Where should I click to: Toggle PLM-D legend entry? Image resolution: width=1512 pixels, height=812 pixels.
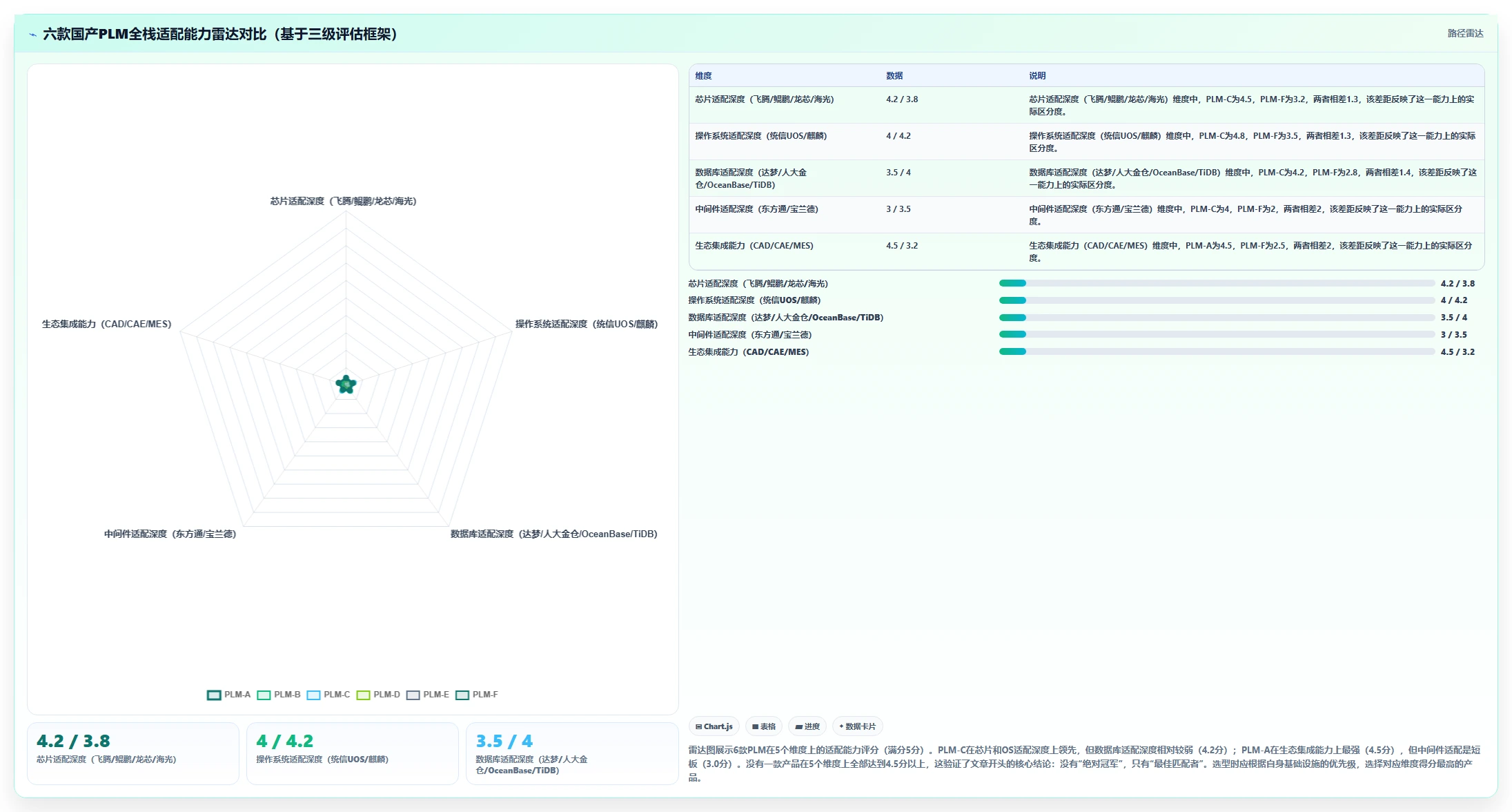[x=378, y=695]
